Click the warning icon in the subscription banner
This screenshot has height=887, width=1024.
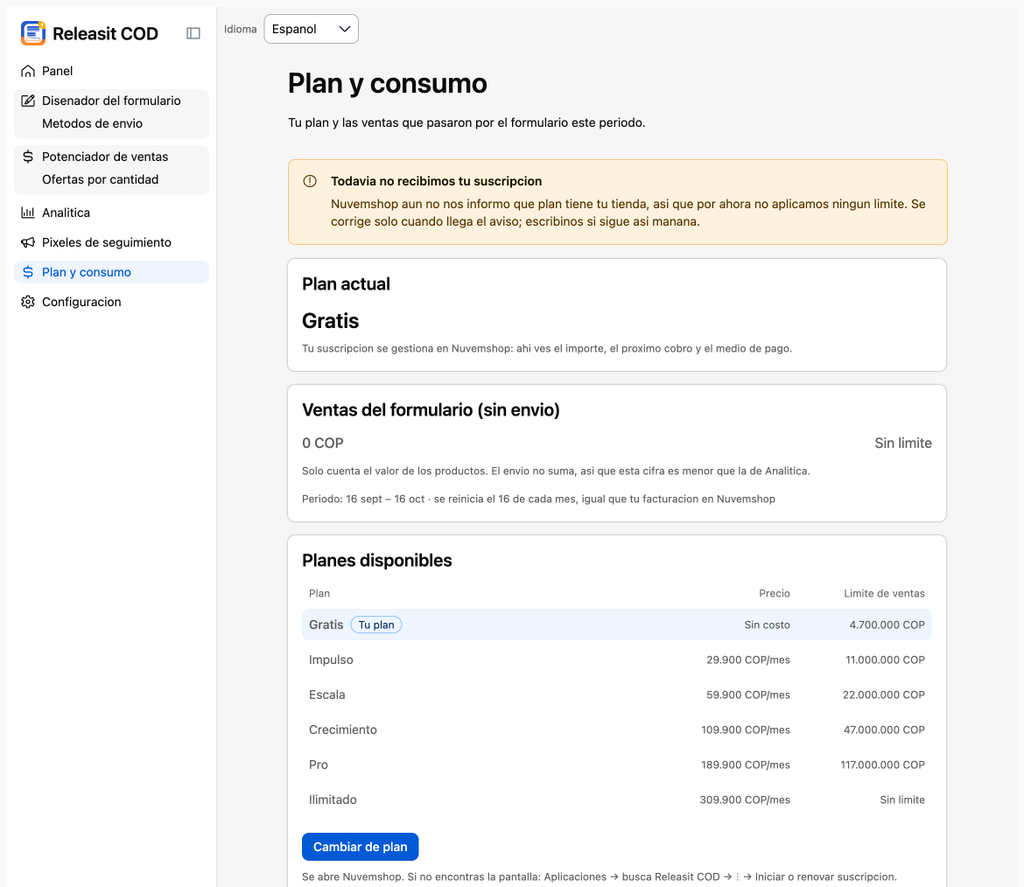pyautogui.click(x=310, y=181)
